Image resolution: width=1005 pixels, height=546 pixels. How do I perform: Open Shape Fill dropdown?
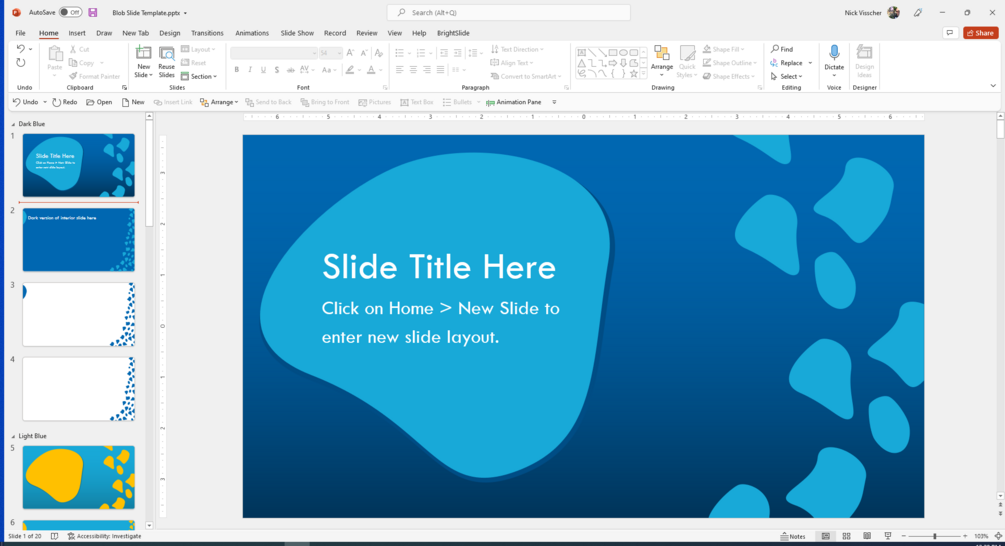pos(724,49)
